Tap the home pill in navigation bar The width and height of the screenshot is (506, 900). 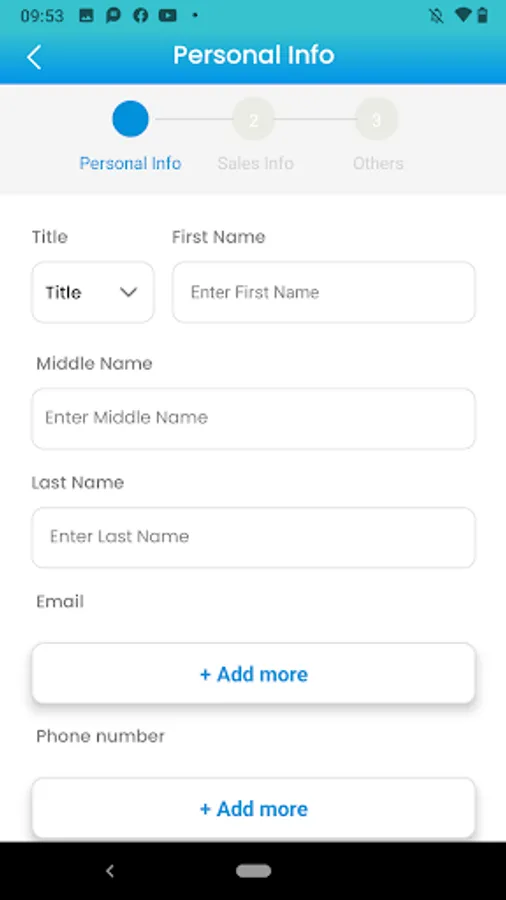pyautogui.click(x=254, y=871)
